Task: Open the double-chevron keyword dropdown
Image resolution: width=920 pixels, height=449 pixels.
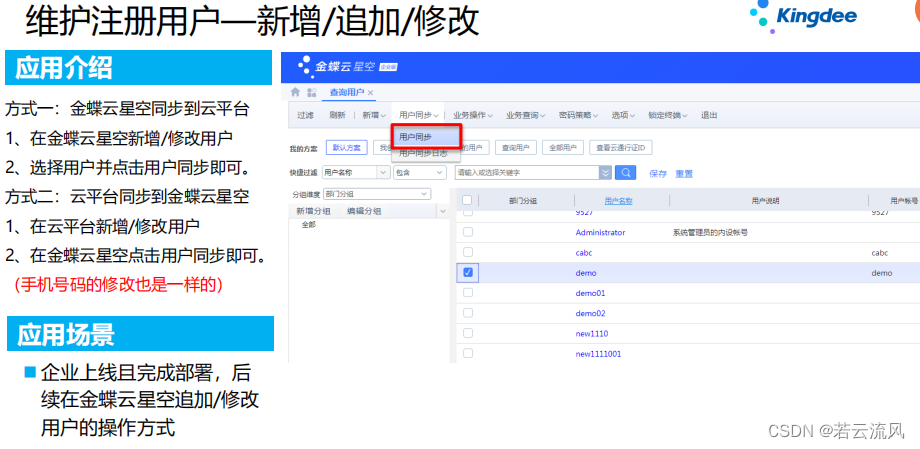Action: point(606,173)
